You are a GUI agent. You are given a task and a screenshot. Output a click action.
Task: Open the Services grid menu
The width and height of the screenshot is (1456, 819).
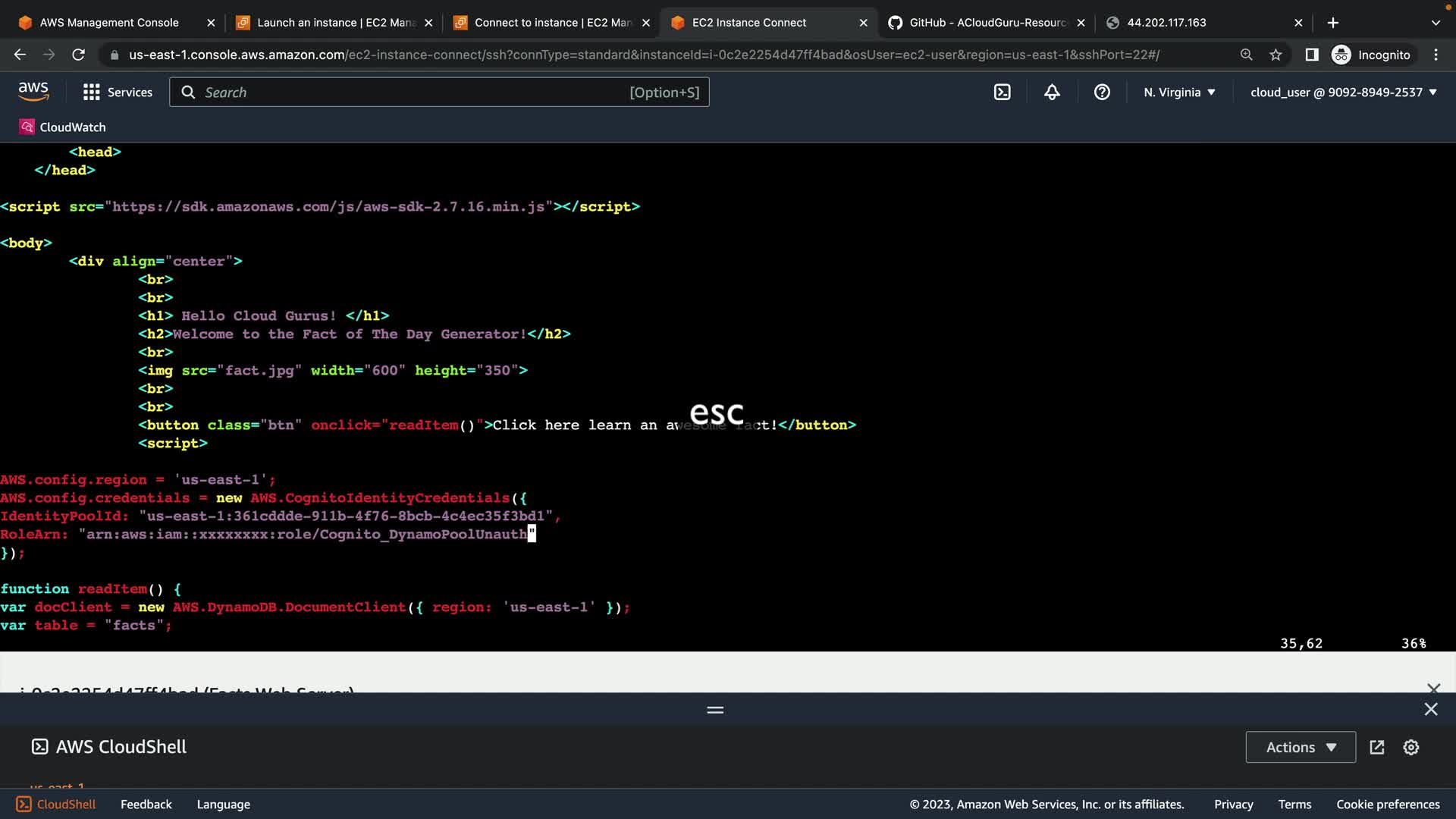pos(118,92)
